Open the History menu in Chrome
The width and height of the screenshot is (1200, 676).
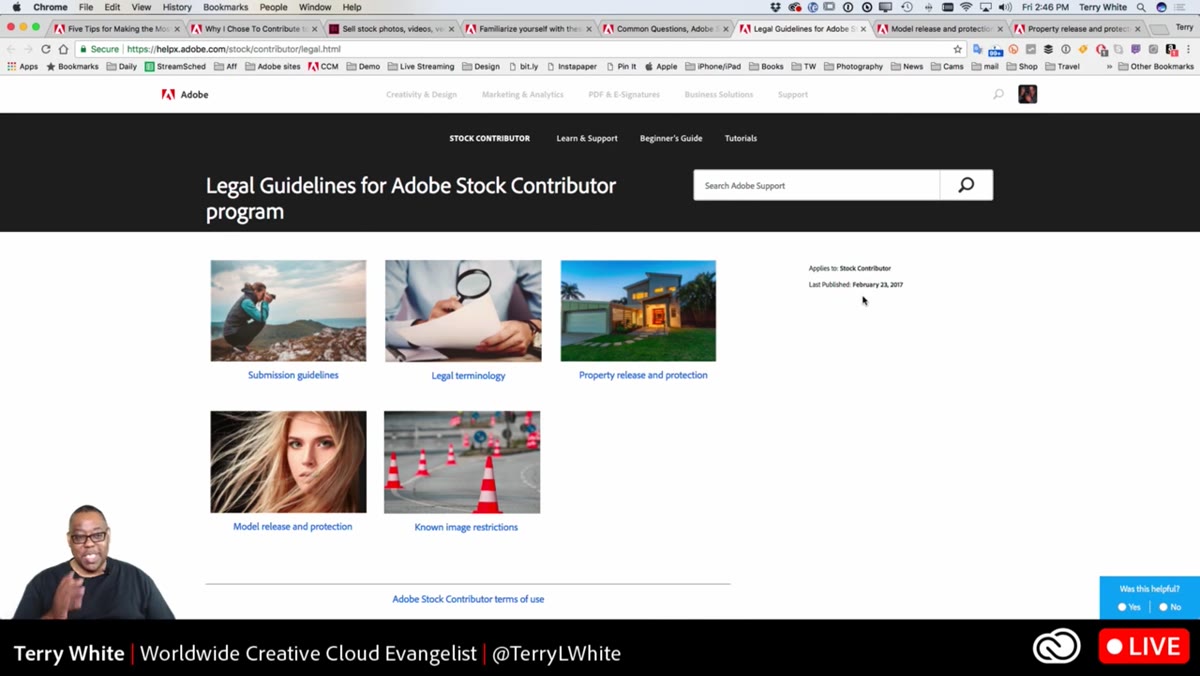(x=177, y=7)
